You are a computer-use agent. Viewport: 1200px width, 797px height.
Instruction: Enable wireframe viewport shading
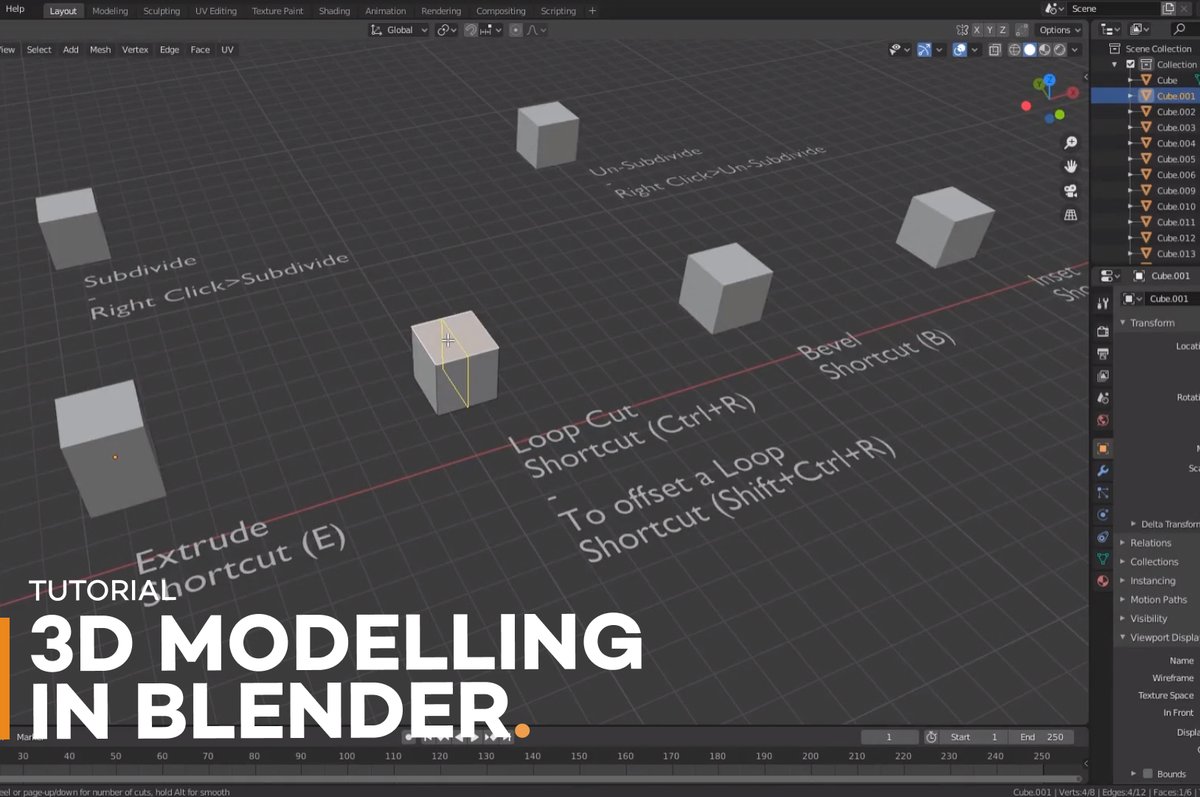(x=1014, y=50)
